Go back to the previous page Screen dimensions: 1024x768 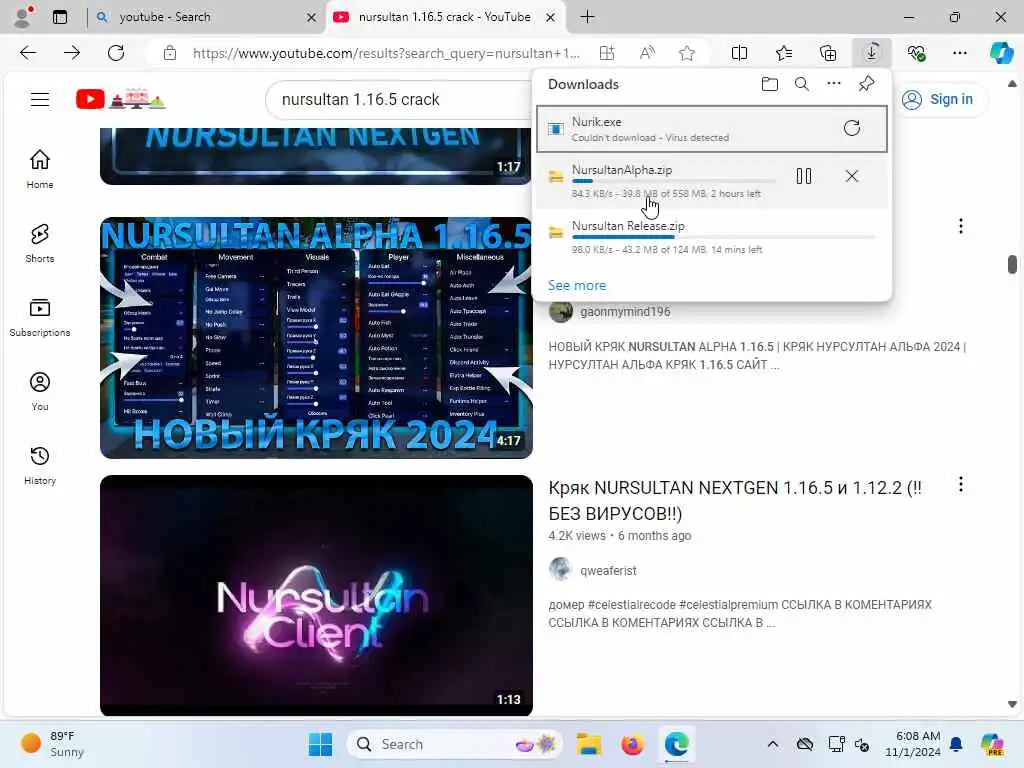click(28, 53)
